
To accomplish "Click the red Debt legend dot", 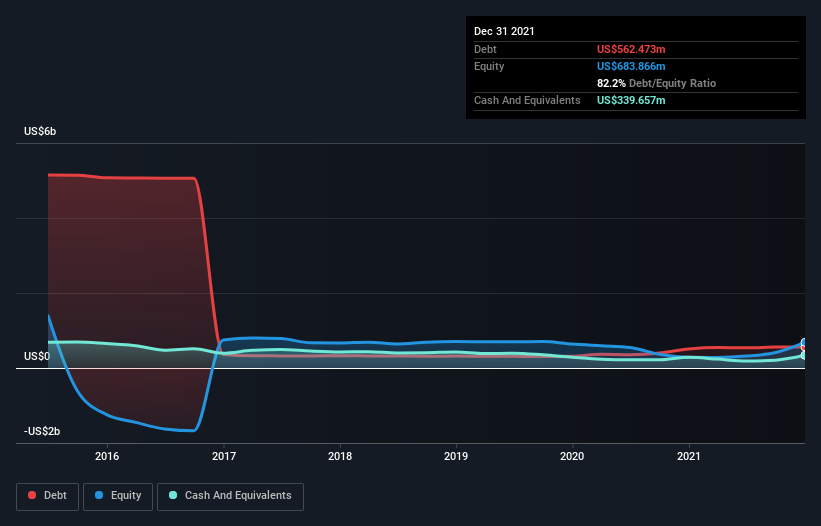I will tap(32, 495).
